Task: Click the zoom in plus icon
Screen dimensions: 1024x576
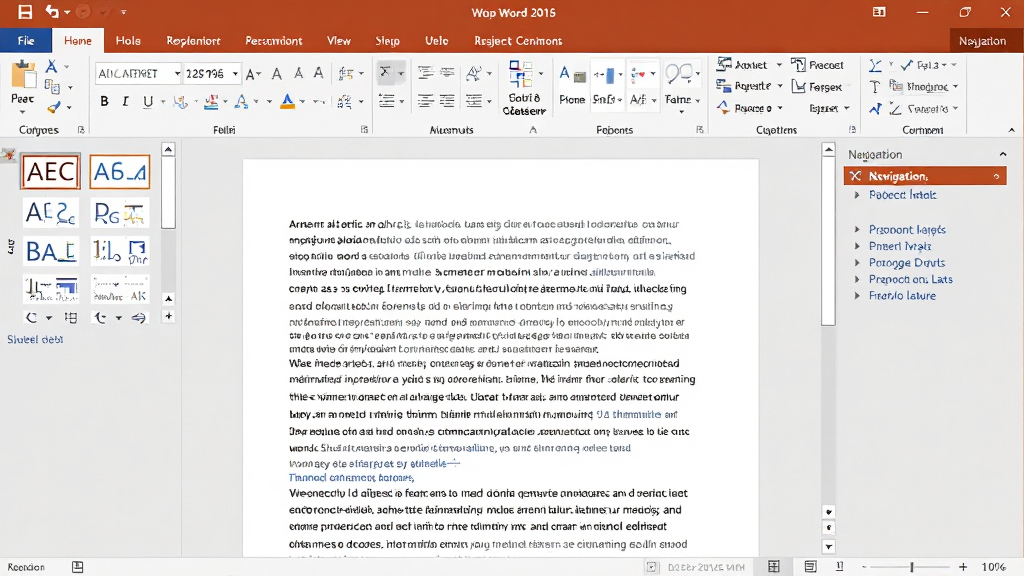Action: pyautogui.click(x=963, y=567)
